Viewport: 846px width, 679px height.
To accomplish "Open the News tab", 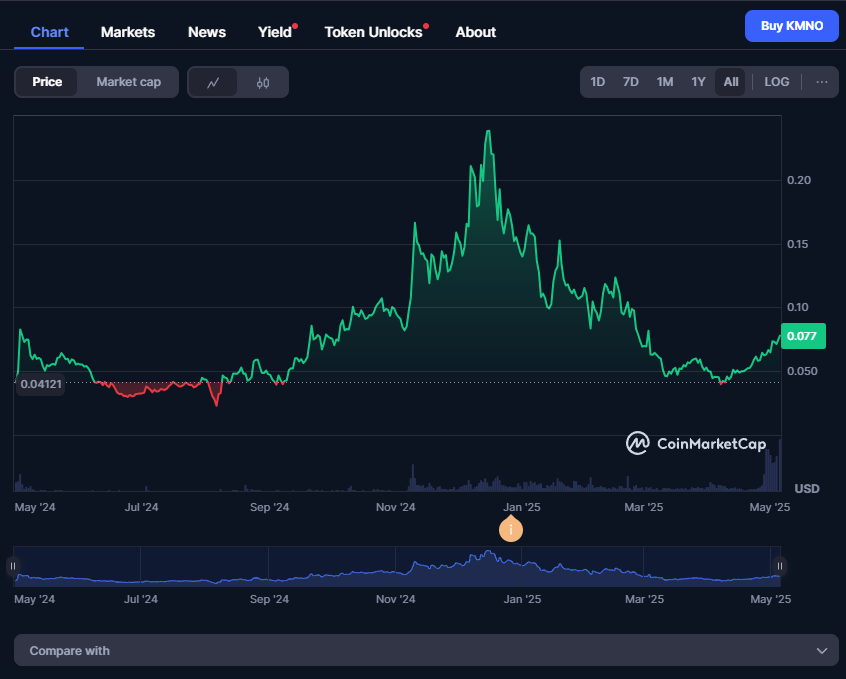I will click(x=207, y=32).
